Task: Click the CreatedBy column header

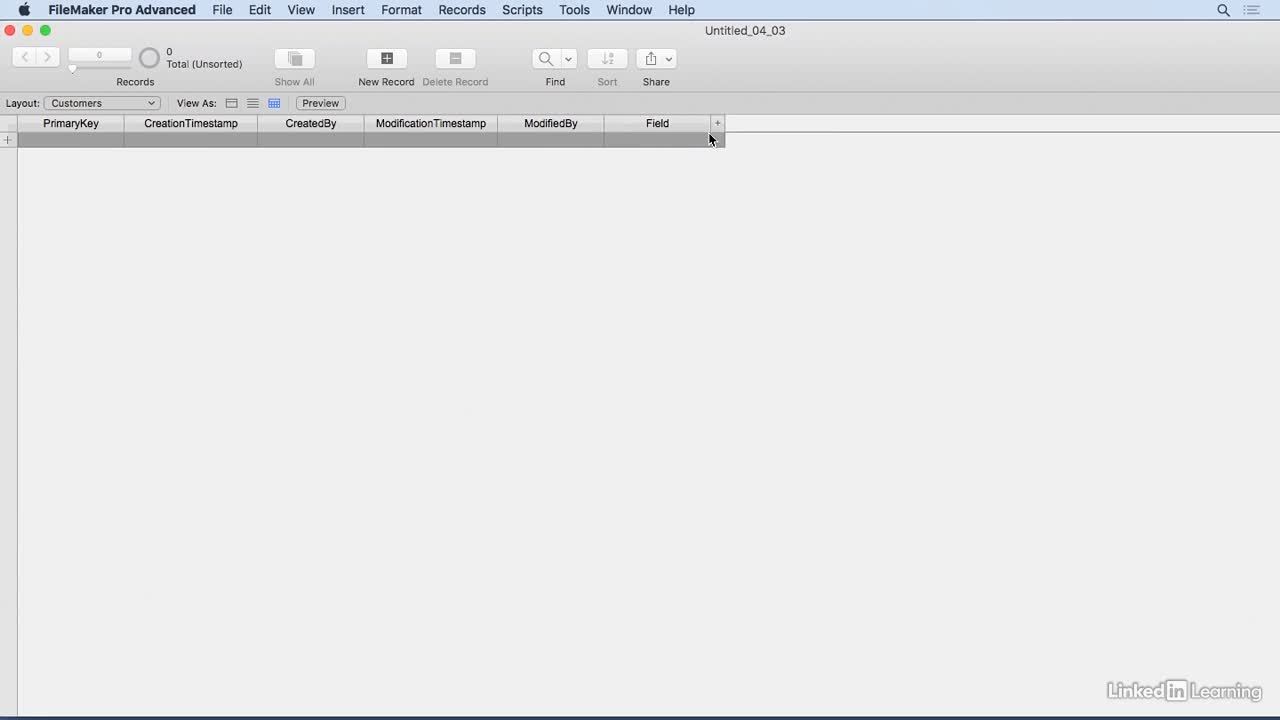Action: pyautogui.click(x=311, y=123)
